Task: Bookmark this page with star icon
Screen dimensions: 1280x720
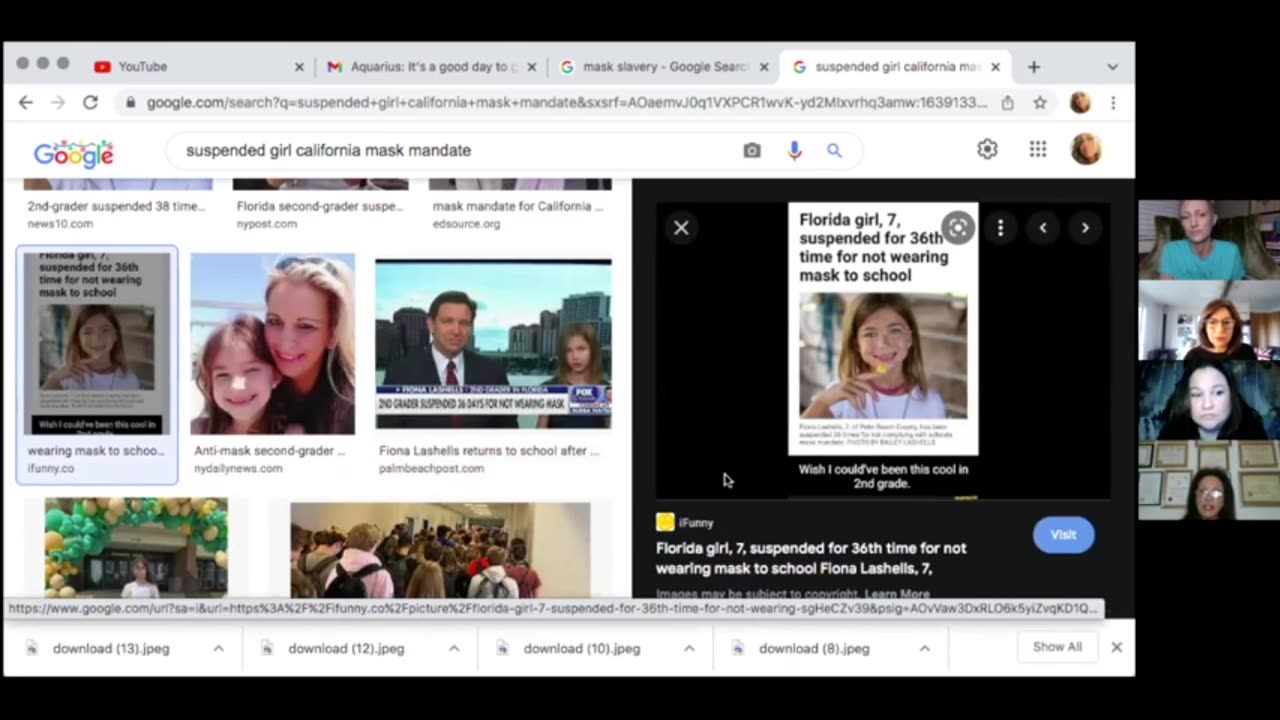Action: click(1040, 102)
